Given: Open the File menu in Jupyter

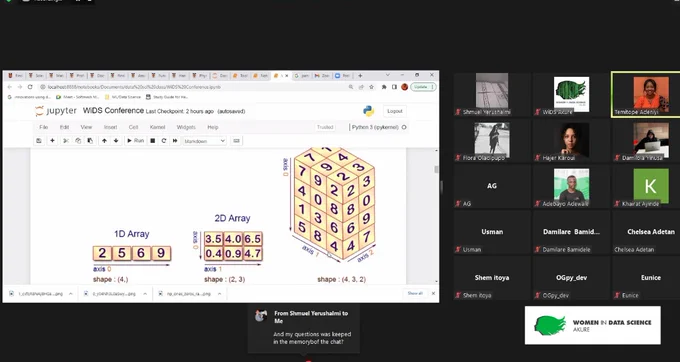Looking at the screenshot, I should tap(43, 127).
